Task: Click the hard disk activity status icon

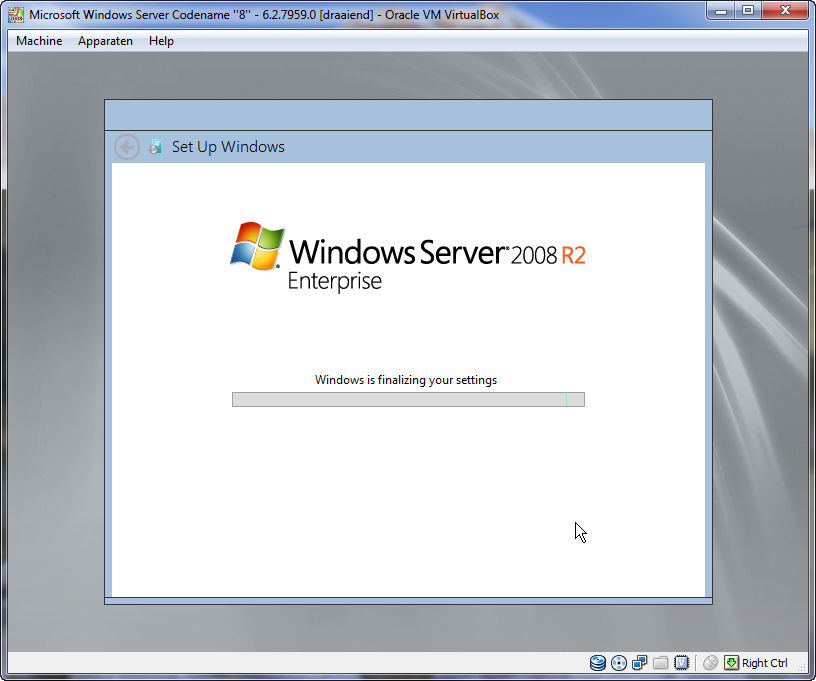Action: pyautogui.click(x=598, y=663)
